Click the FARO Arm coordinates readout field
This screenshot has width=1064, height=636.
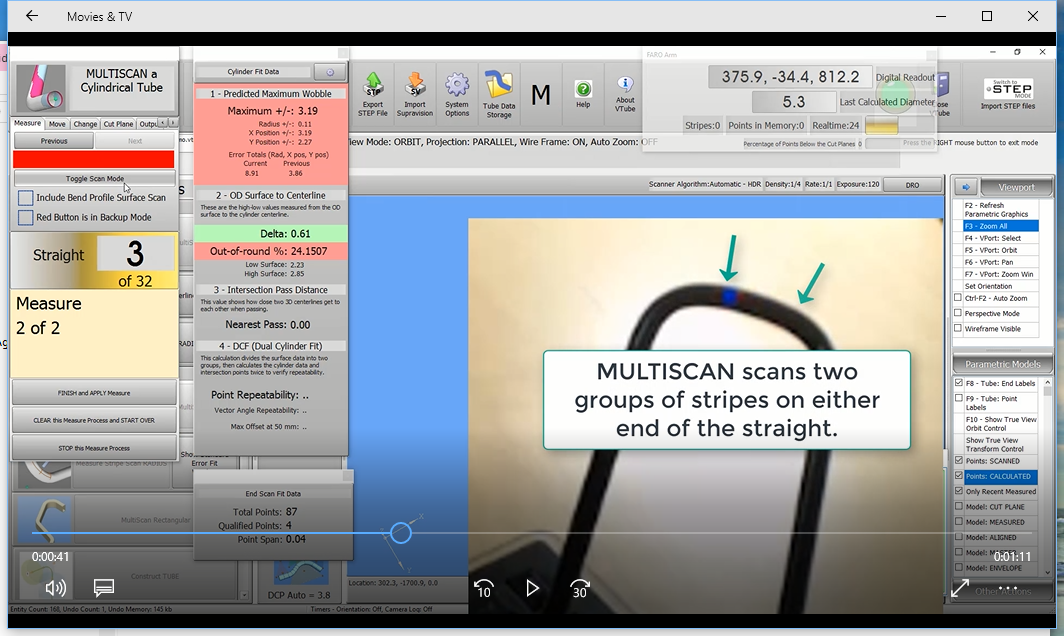(x=790, y=77)
